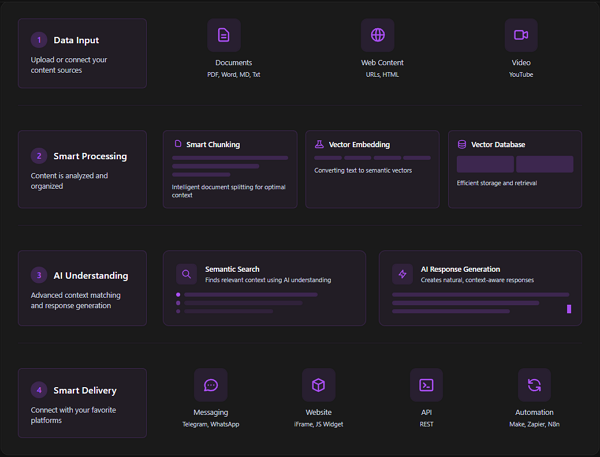Click step number 2 badge
Viewport: 600px width, 457px height.
pyautogui.click(x=39, y=156)
